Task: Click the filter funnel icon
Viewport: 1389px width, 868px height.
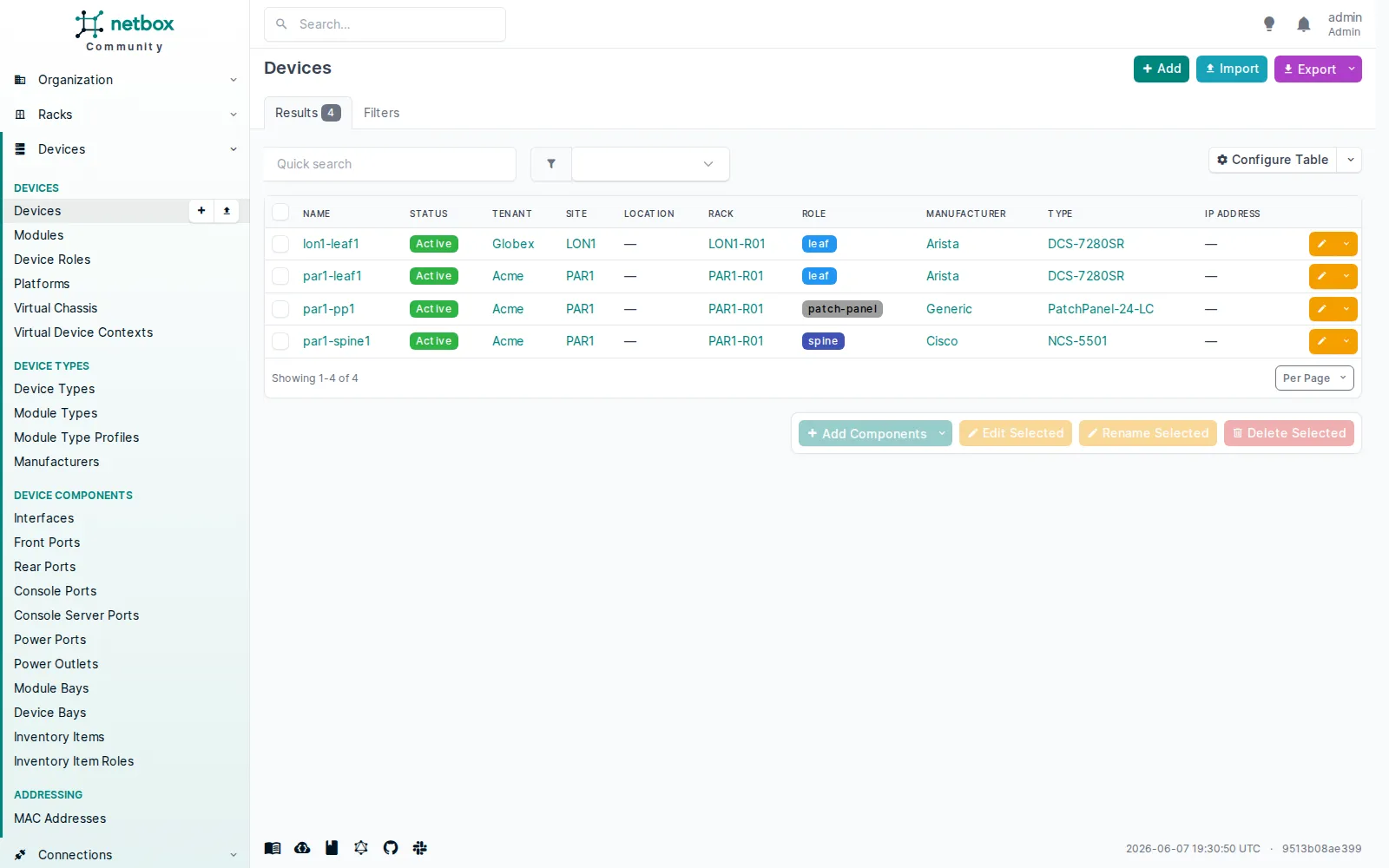Action: tap(551, 164)
